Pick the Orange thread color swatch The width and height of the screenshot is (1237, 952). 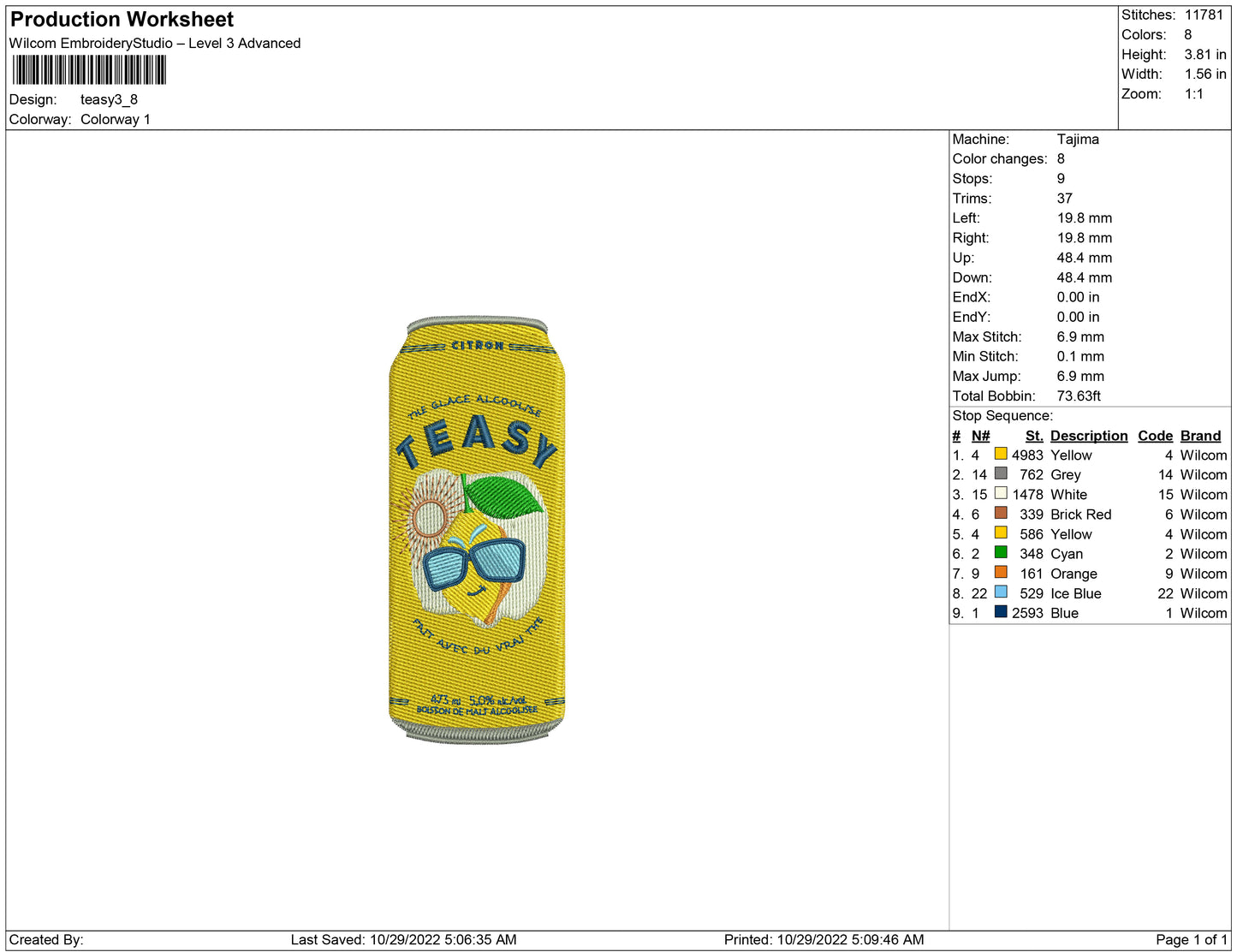(x=1001, y=572)
